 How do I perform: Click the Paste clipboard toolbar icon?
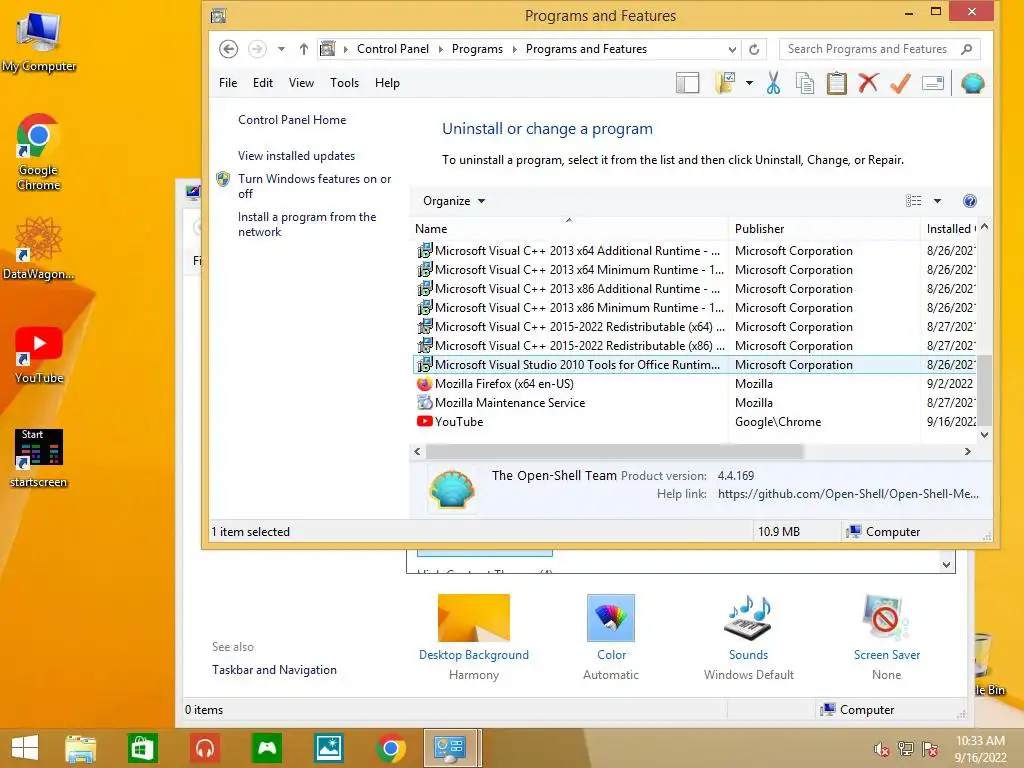[837, 84]
